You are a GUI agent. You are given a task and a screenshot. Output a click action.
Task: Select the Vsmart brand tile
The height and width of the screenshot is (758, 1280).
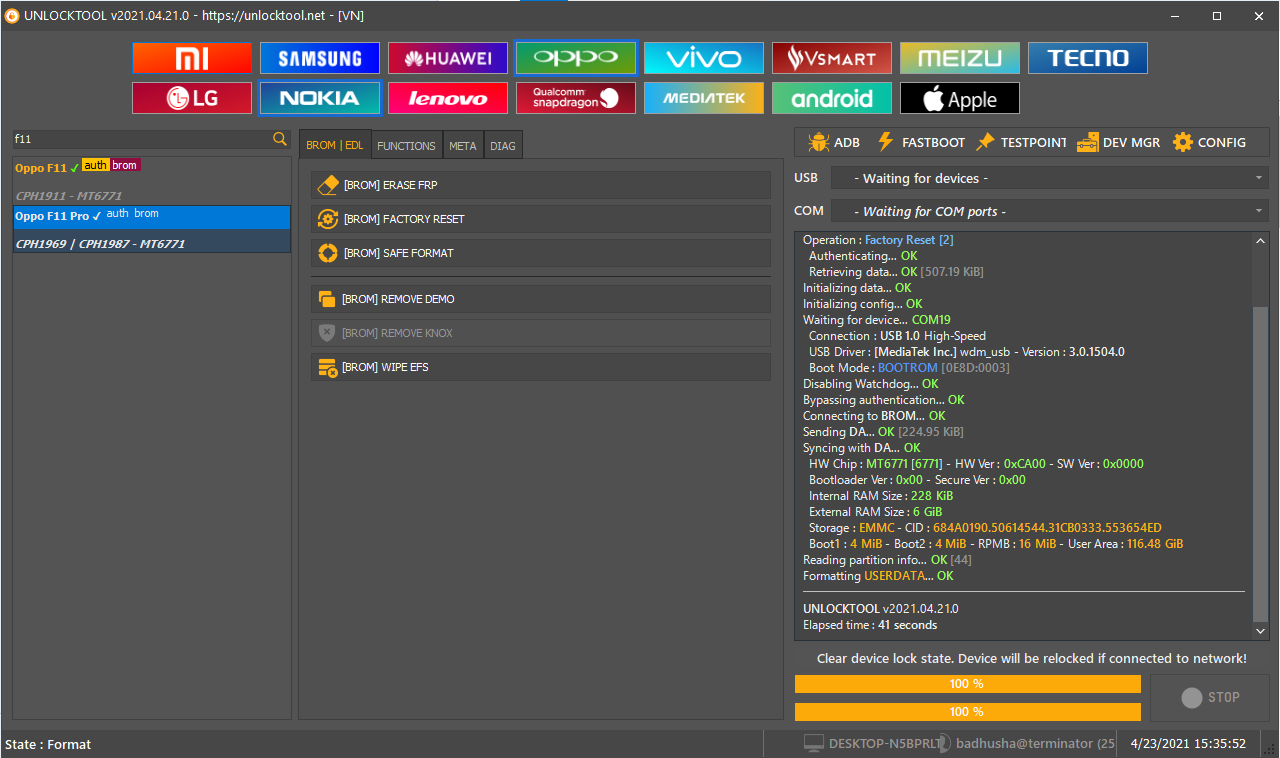(x=832, y=58)
